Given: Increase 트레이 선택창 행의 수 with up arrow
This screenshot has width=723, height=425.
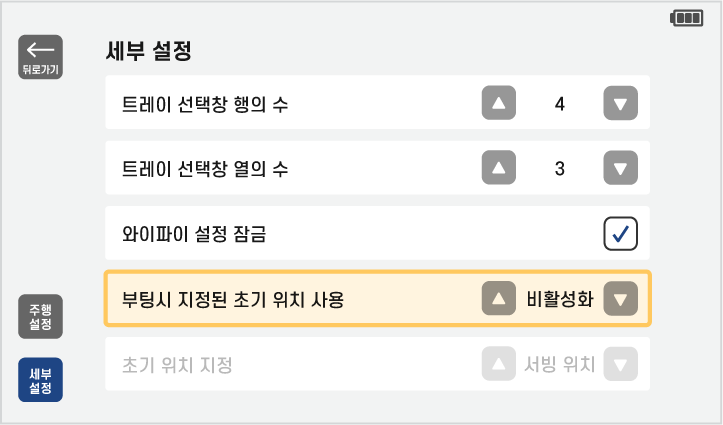Looking at the screenshot, I should (x=498, y=102).
